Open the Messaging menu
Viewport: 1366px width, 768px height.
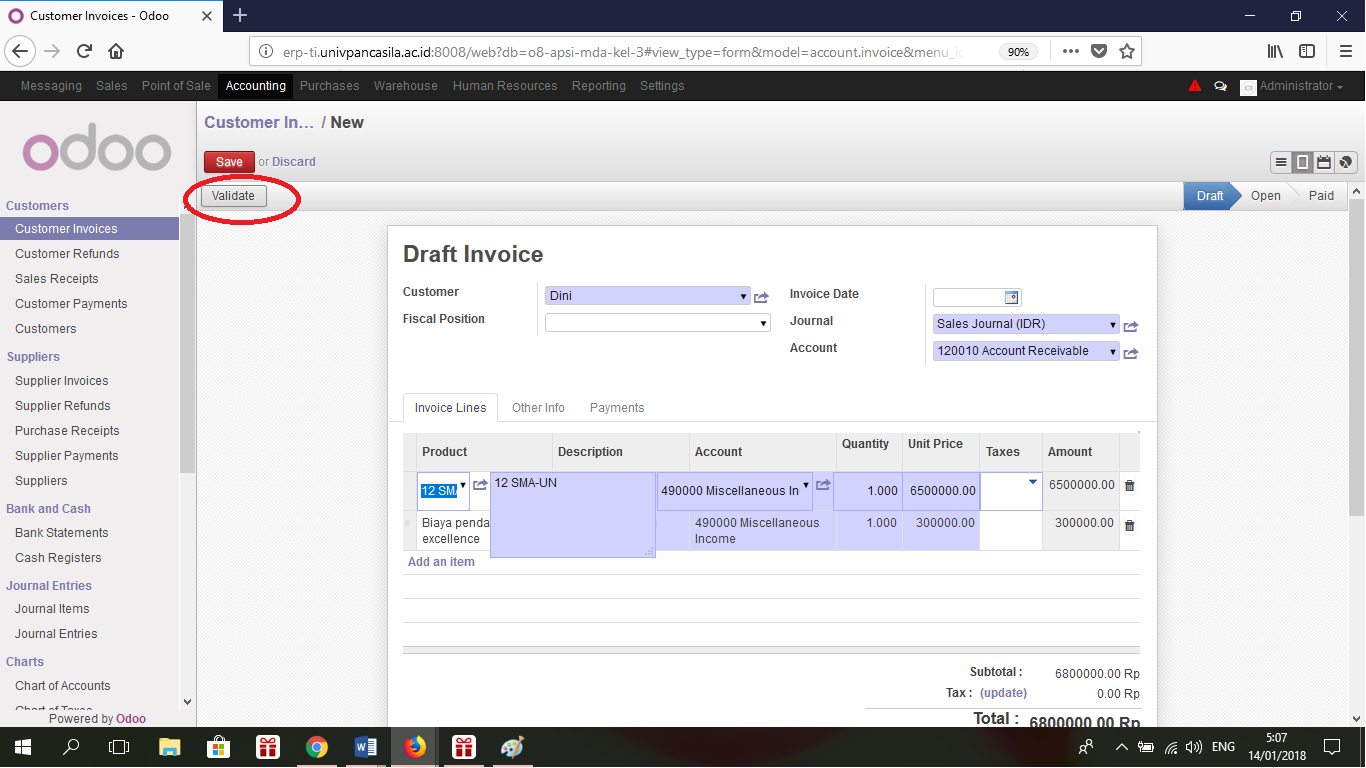pos(51,86)
